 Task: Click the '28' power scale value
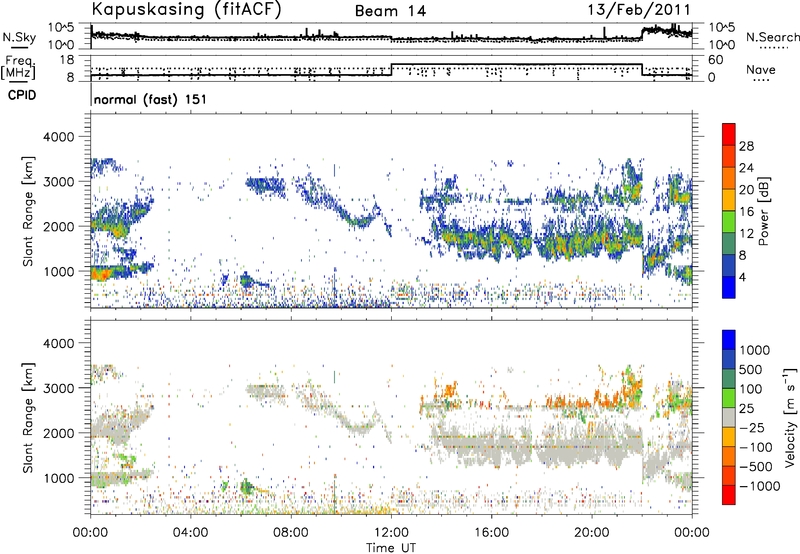click(x=746, y=146)
